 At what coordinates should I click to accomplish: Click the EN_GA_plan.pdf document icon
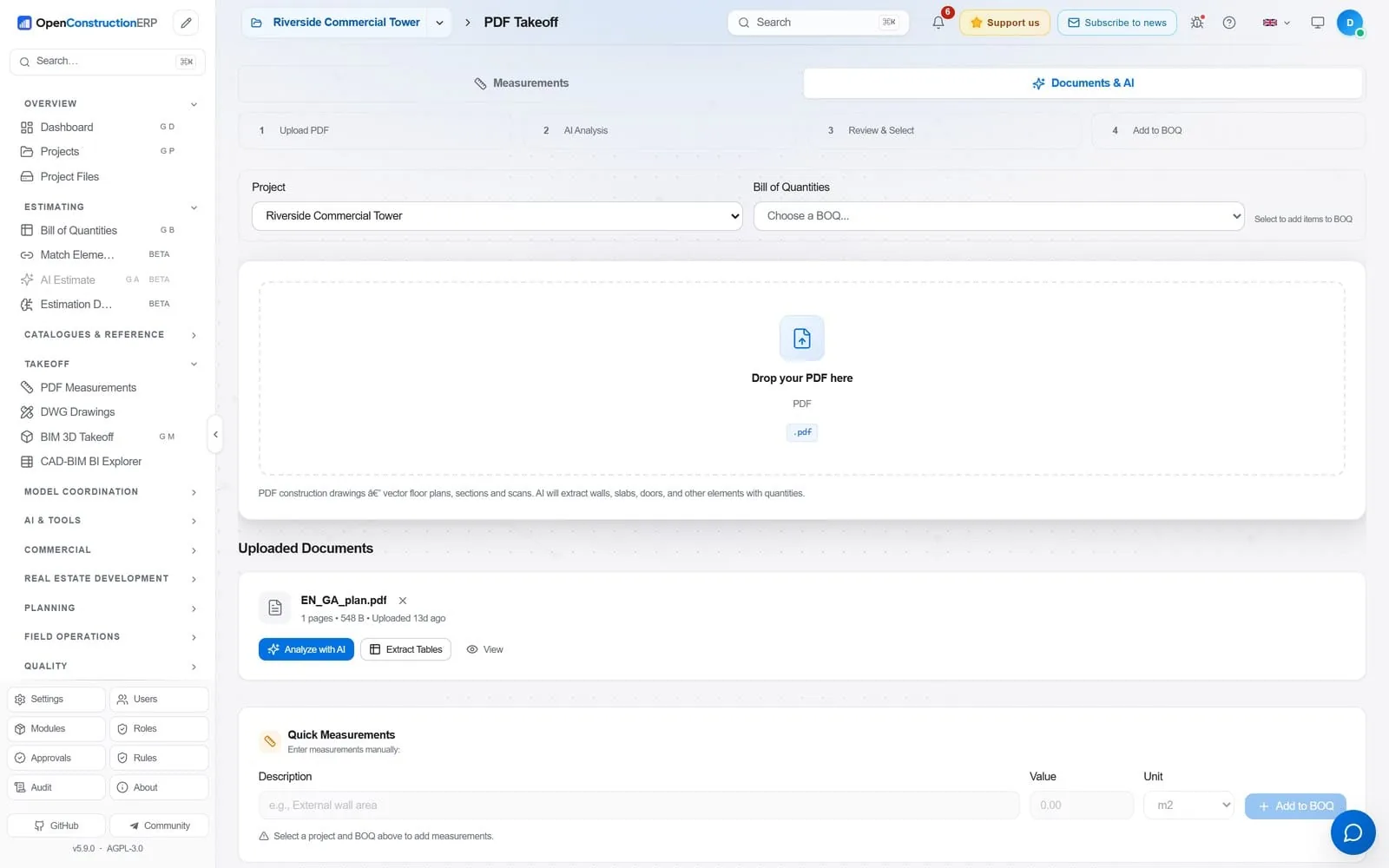click(x=275, y=608)
